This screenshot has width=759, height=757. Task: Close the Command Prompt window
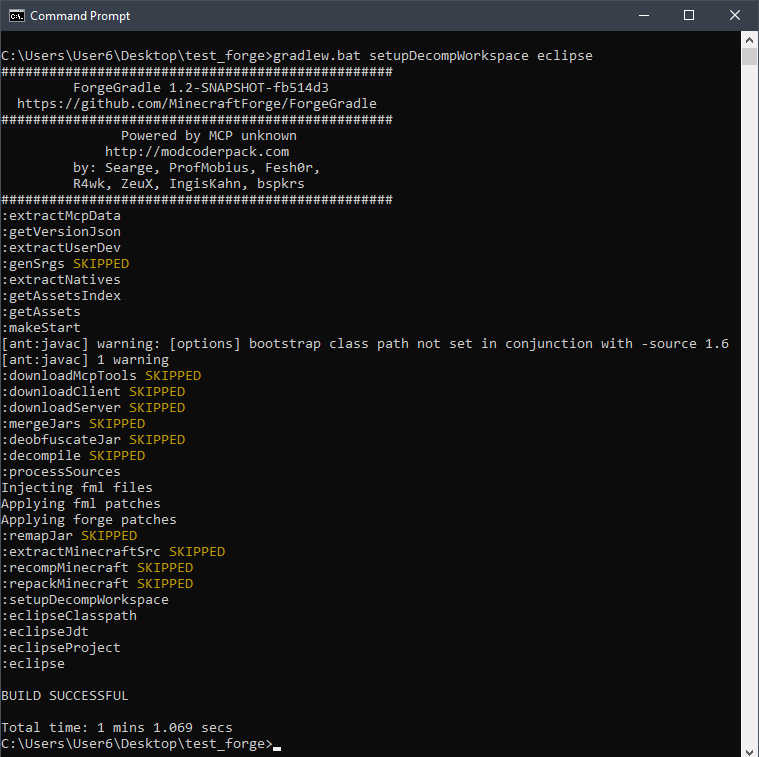click(x=734, y=15)
